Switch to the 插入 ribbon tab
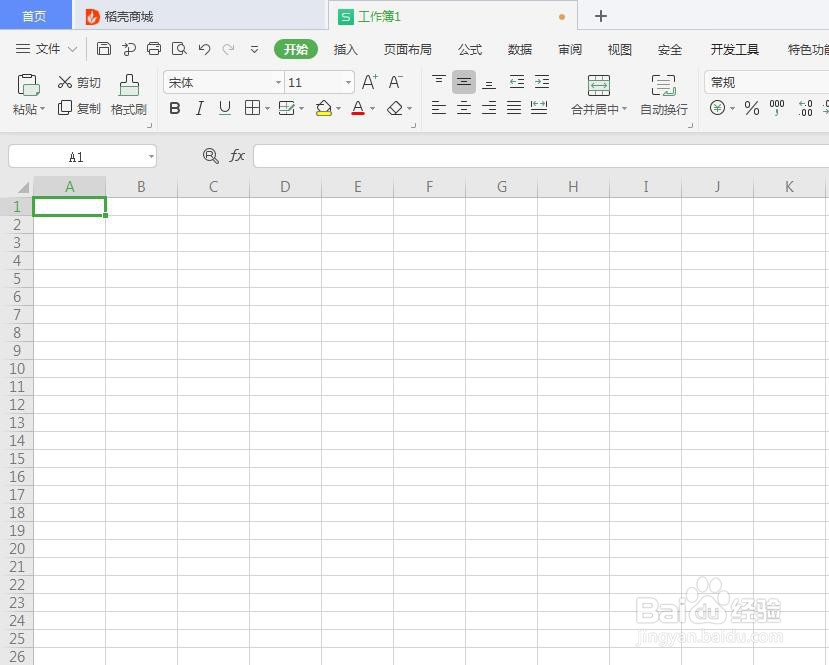The width and height of the screenshot is (829, 665). tap(345, 49)
